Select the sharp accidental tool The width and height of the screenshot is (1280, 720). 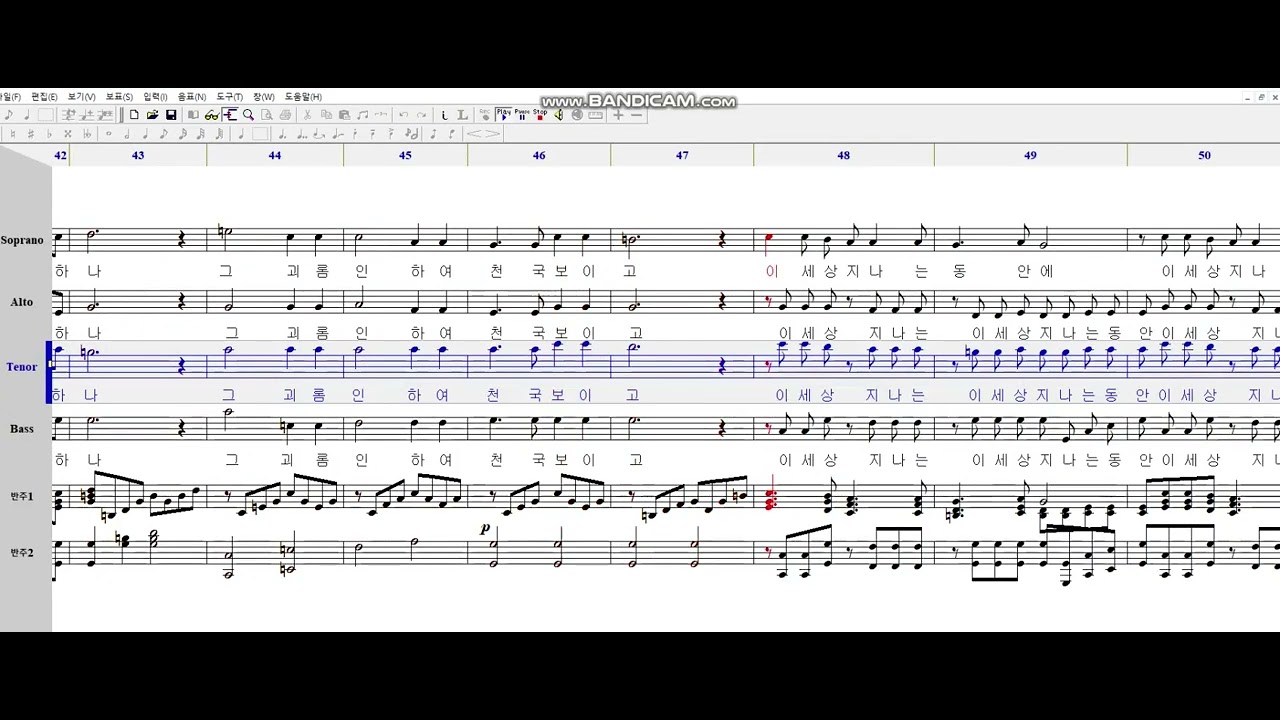click(x=31, y=134)
